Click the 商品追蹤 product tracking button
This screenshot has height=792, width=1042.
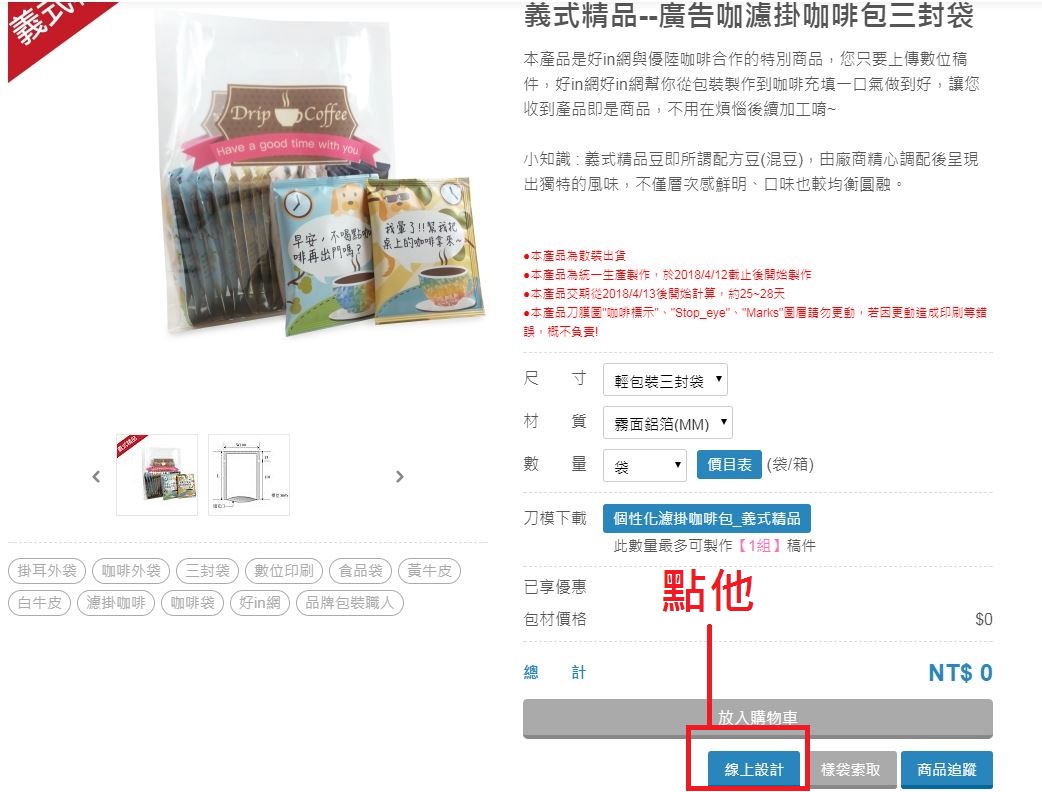click(947, 769)
